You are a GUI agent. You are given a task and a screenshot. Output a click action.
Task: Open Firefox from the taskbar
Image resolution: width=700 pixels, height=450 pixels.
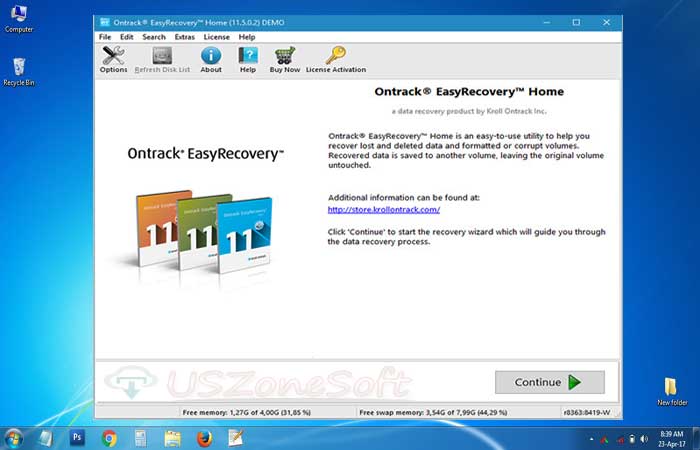(x=204, y=438)
